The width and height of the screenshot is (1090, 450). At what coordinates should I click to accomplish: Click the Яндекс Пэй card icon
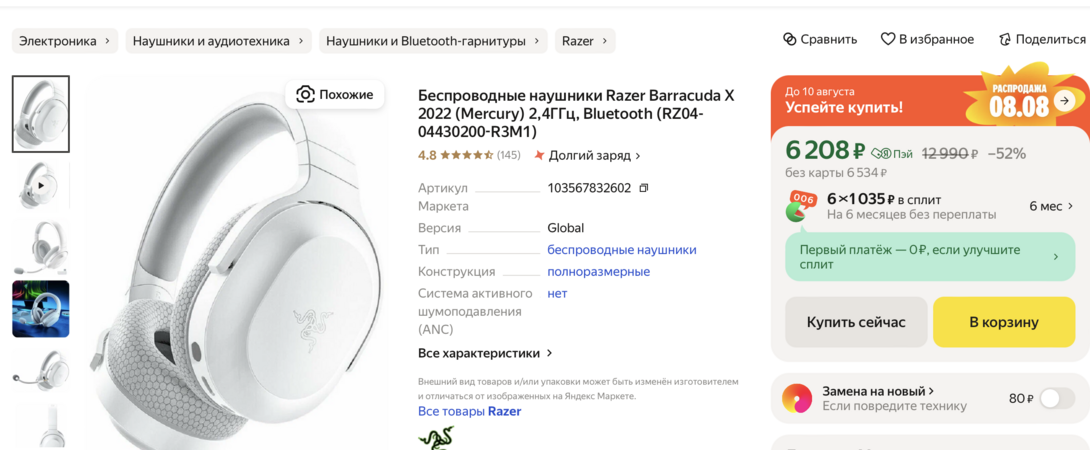[881, 153]
